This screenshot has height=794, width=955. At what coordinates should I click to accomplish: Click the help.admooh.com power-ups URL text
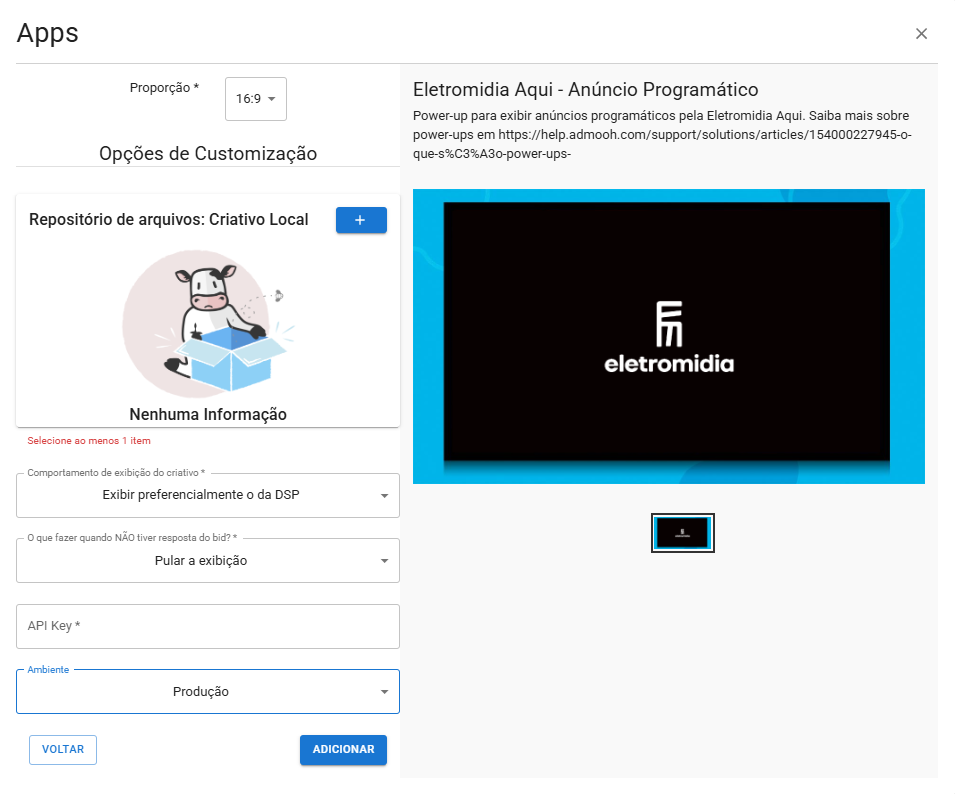[x=662, y=144]
